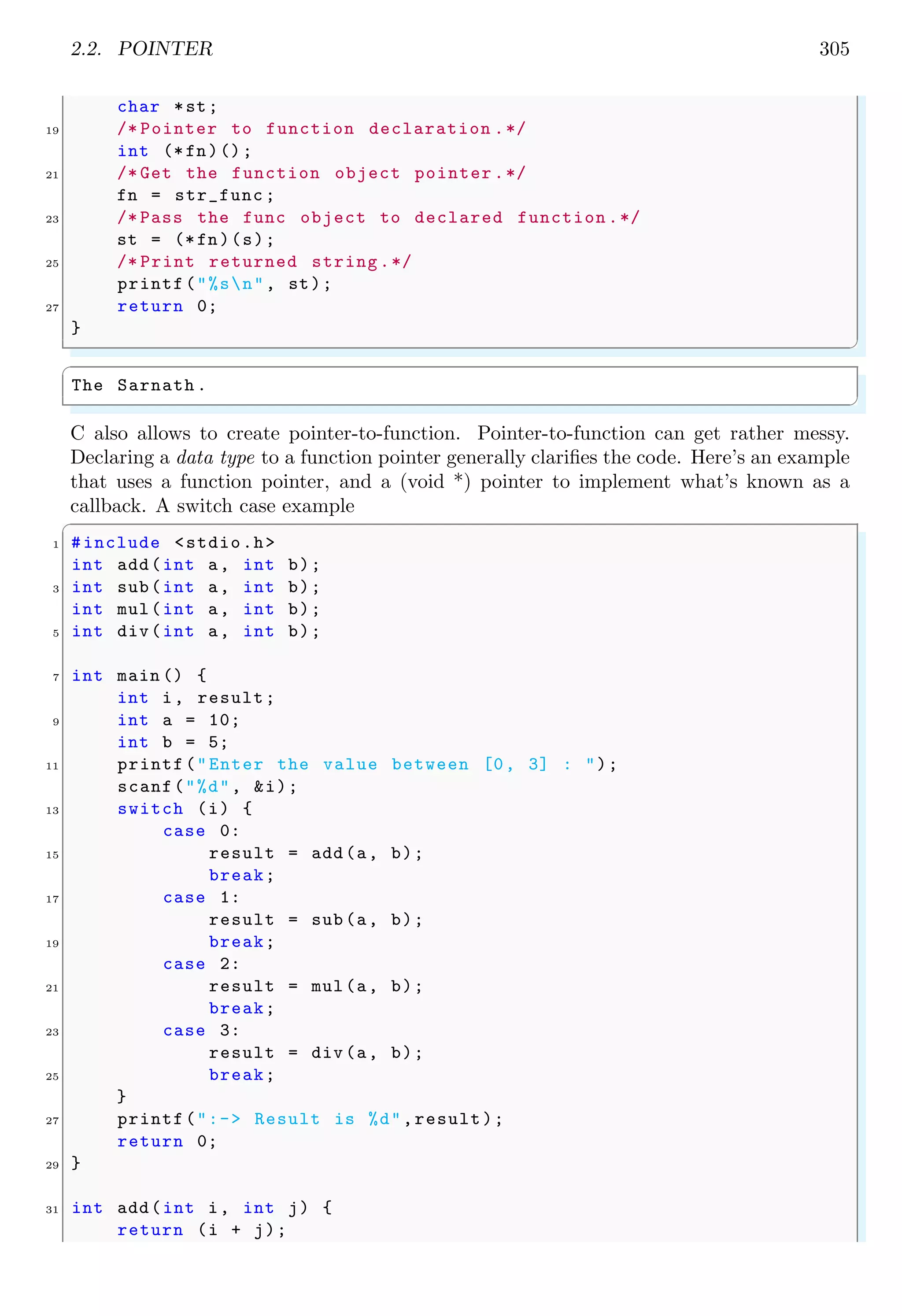Click the line 'st = (*fn)(s);'
The image size is (902, 1316).
(x=196, y=239)
